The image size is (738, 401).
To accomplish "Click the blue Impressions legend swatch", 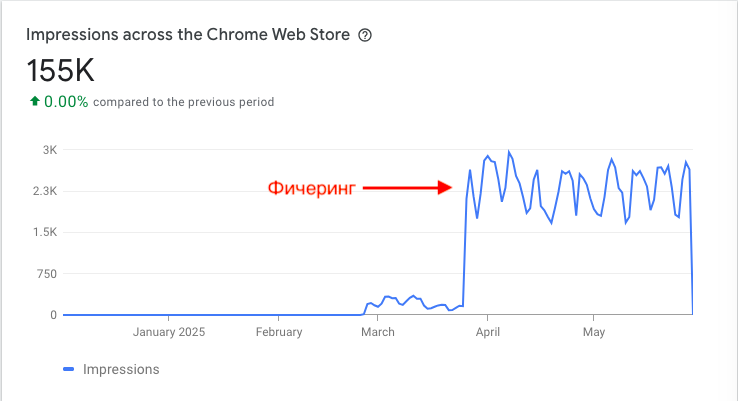I will click(68, 369).
